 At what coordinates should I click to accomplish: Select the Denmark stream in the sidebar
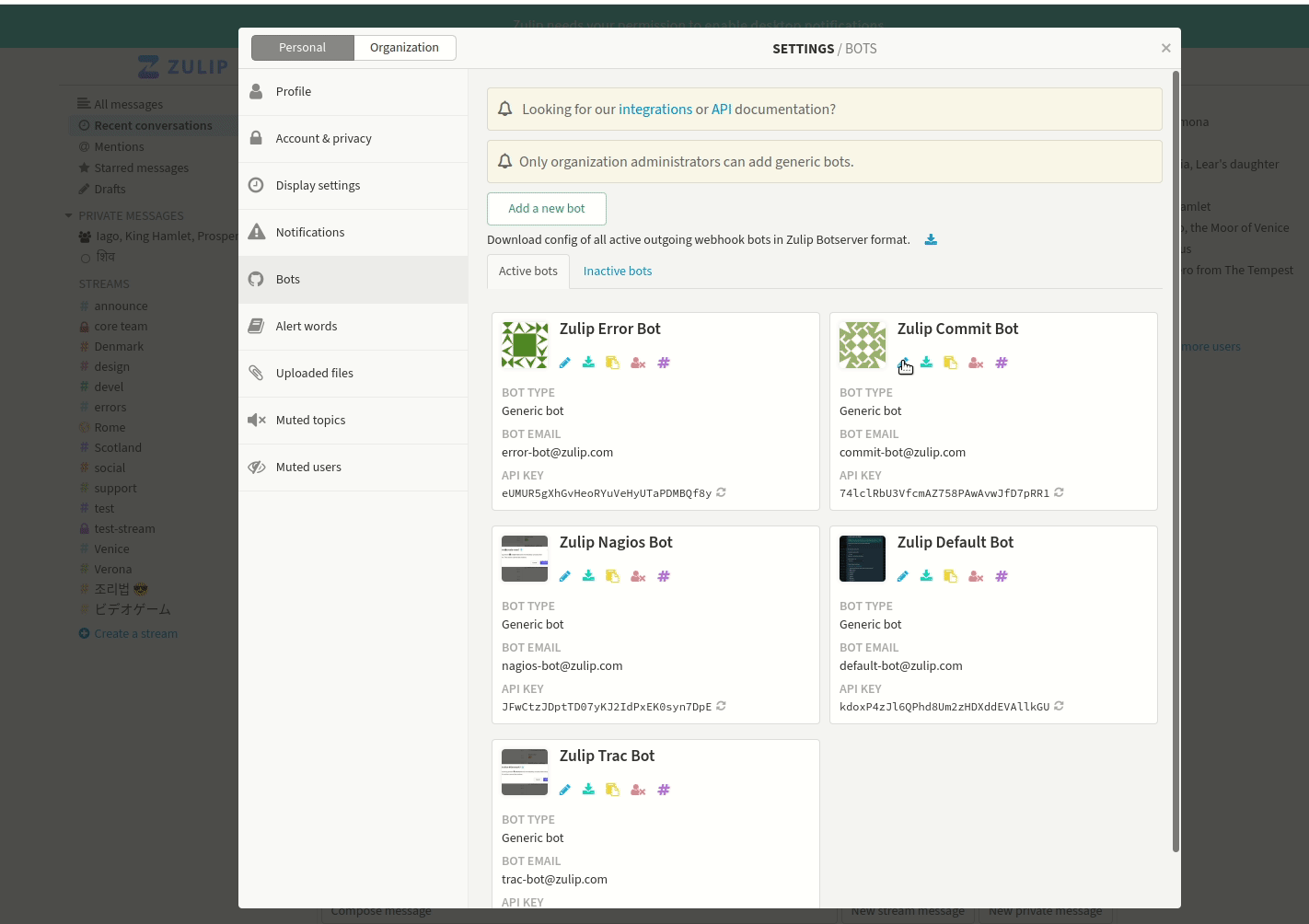119,346
